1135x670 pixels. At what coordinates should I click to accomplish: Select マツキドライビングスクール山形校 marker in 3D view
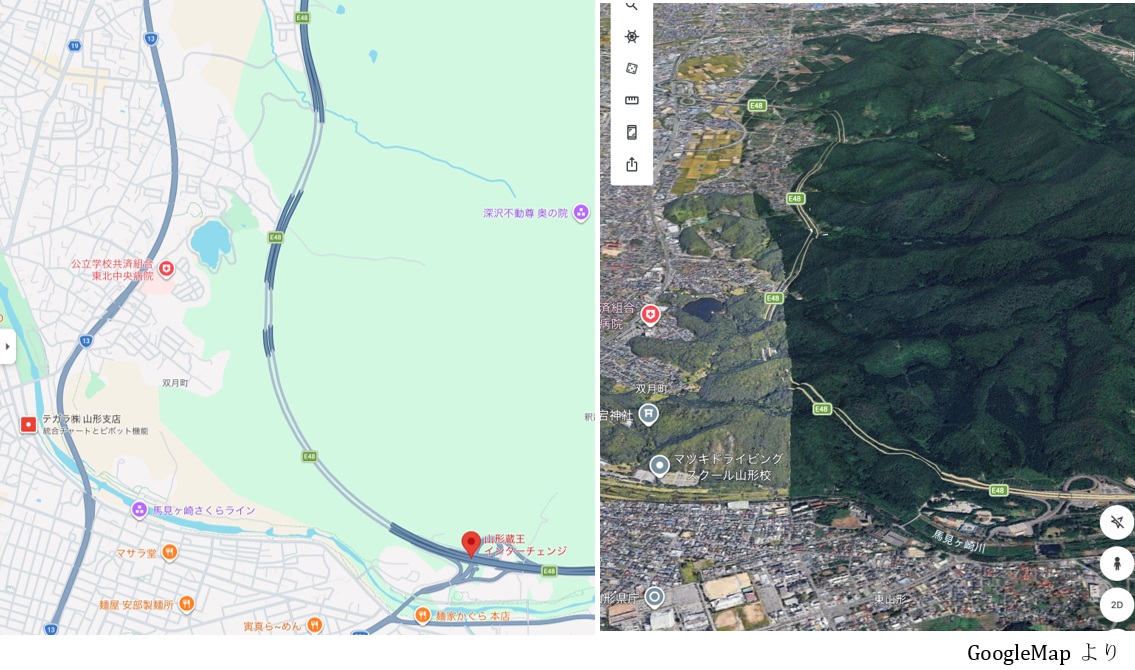coord(659,465)
